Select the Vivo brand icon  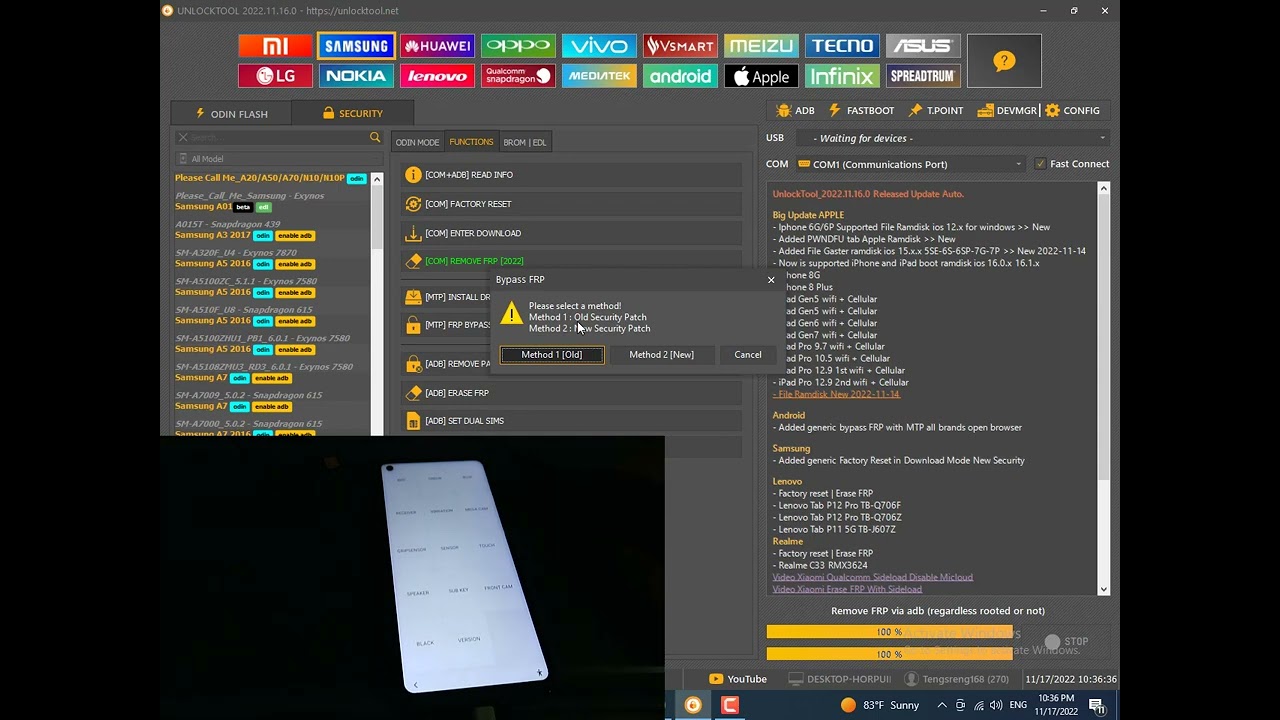[x=599, y=46]
